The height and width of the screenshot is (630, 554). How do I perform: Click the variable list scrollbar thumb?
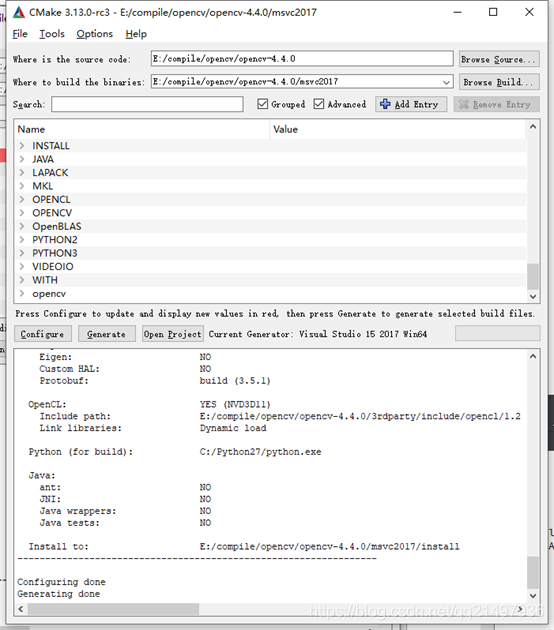point(533,276)
